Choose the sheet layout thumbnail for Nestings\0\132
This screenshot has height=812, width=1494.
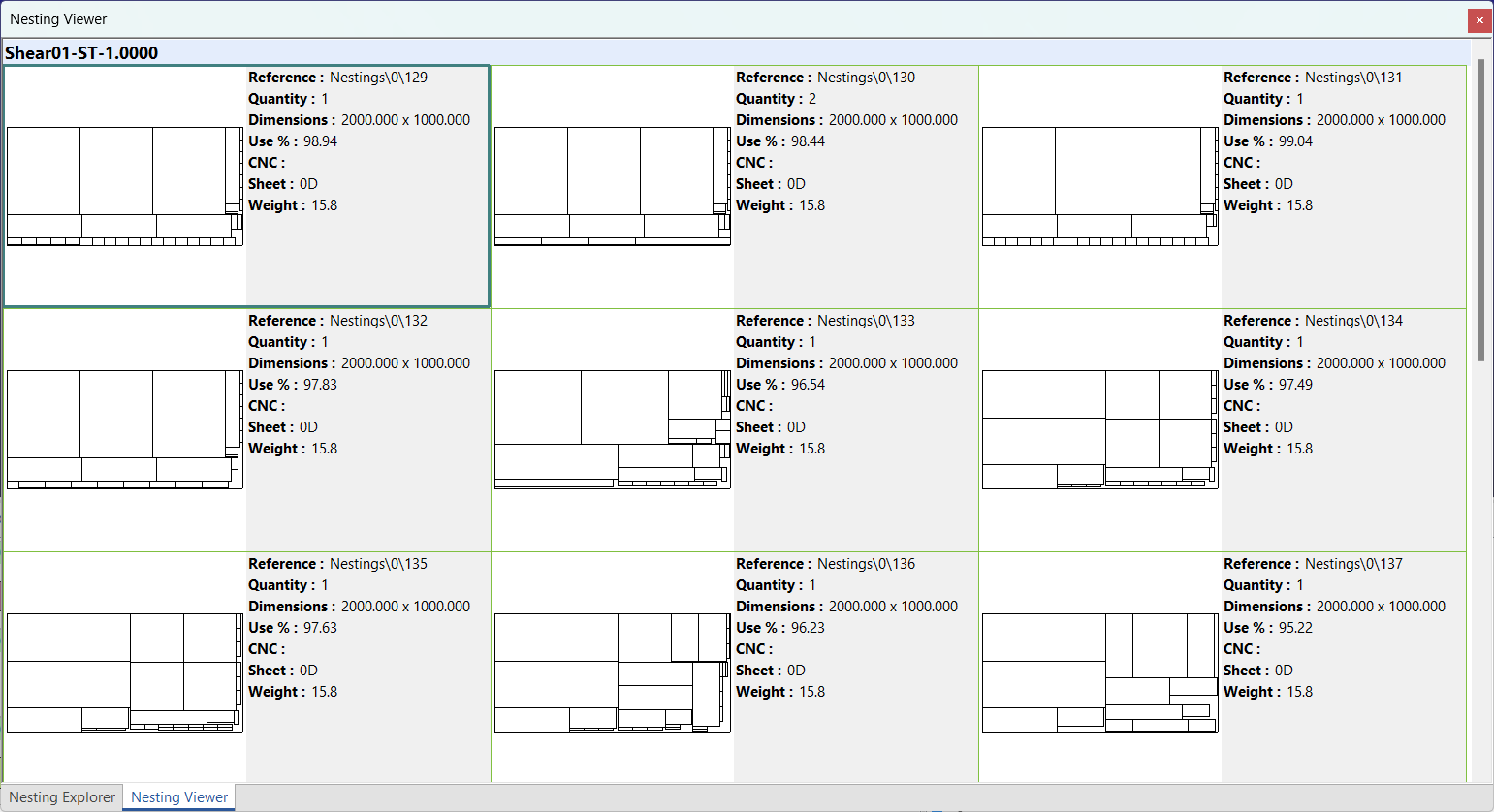click(x=125, y=429)
